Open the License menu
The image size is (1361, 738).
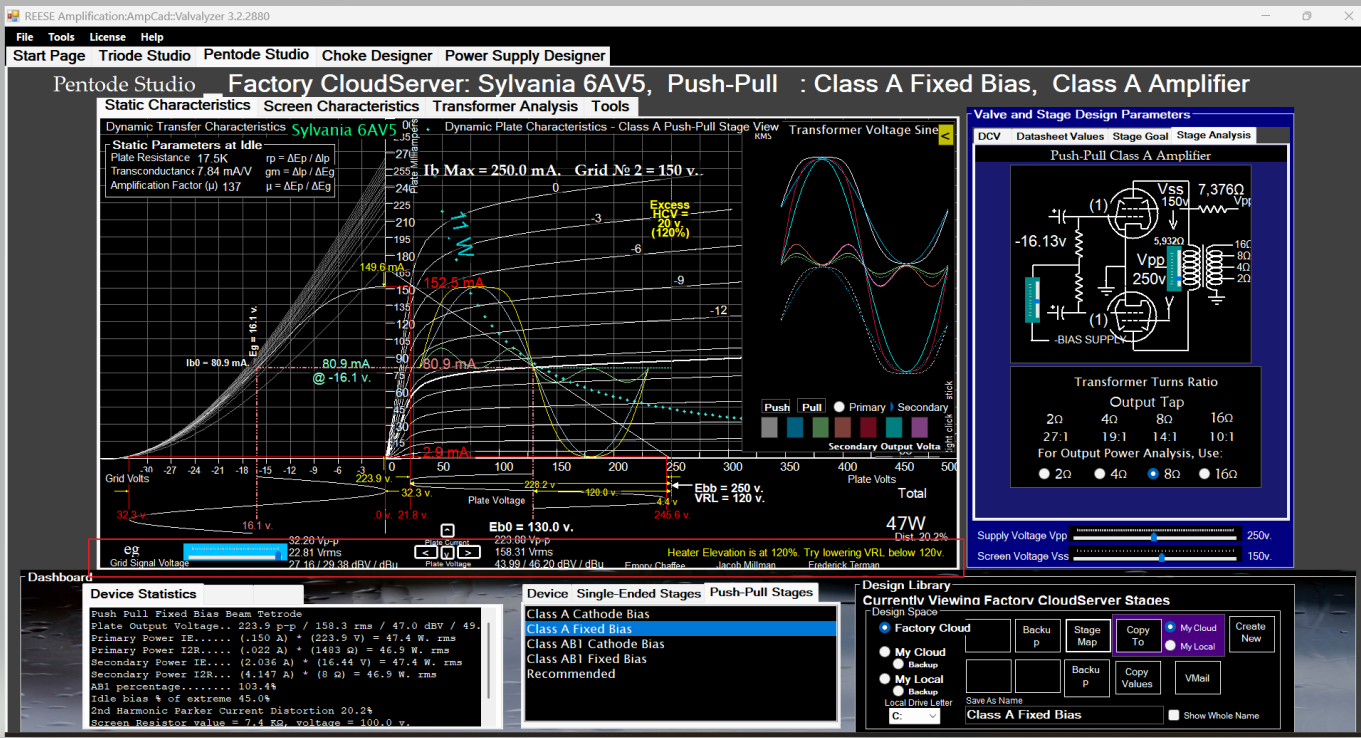[108, 37]
